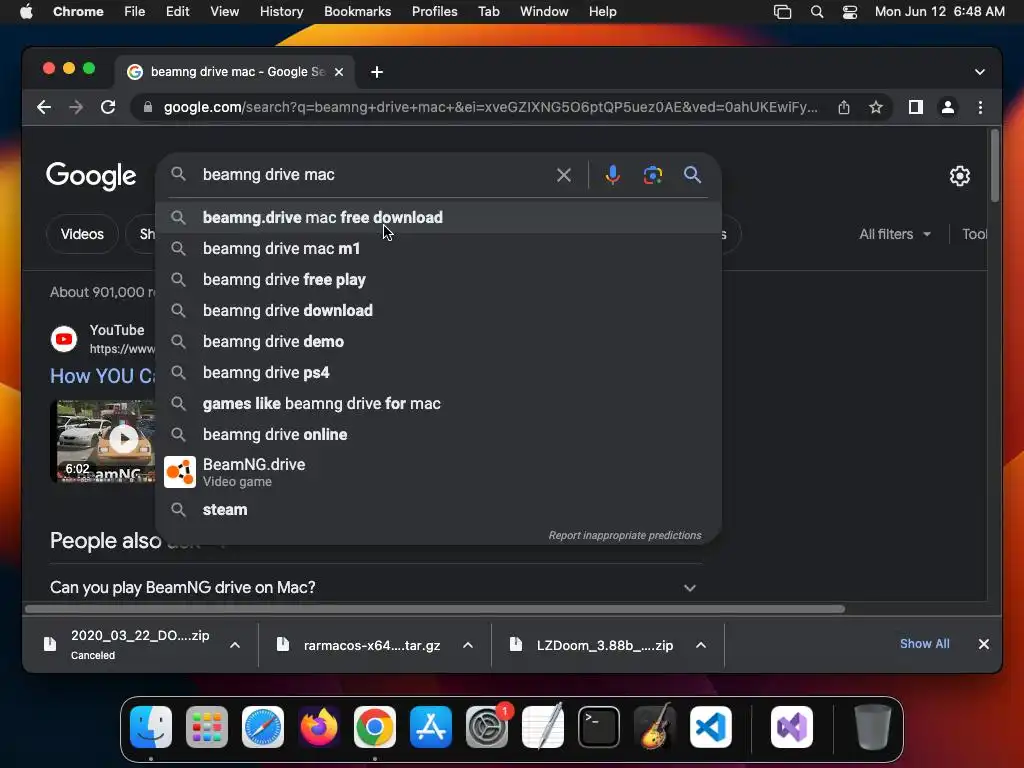
Task: Open TextEdit from the Dock
Action: (543, 727)
